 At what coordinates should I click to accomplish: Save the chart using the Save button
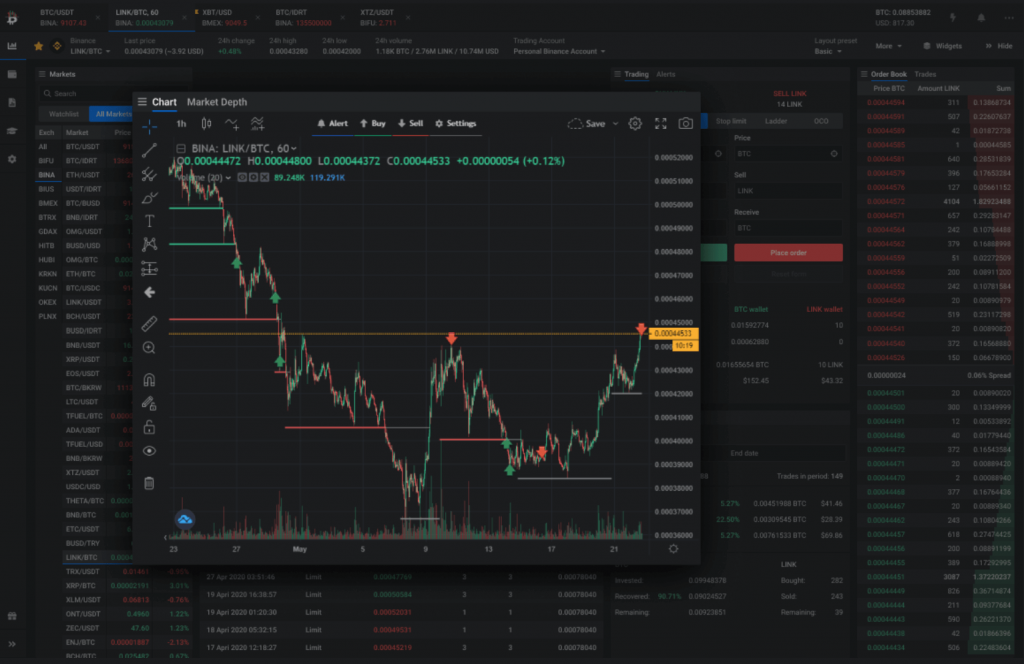[x=587, y=123]
